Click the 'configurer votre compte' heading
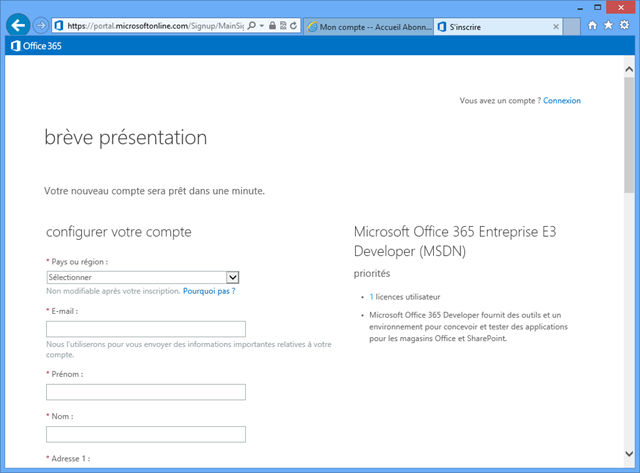640x473 pixels. (x=119, y=232)
